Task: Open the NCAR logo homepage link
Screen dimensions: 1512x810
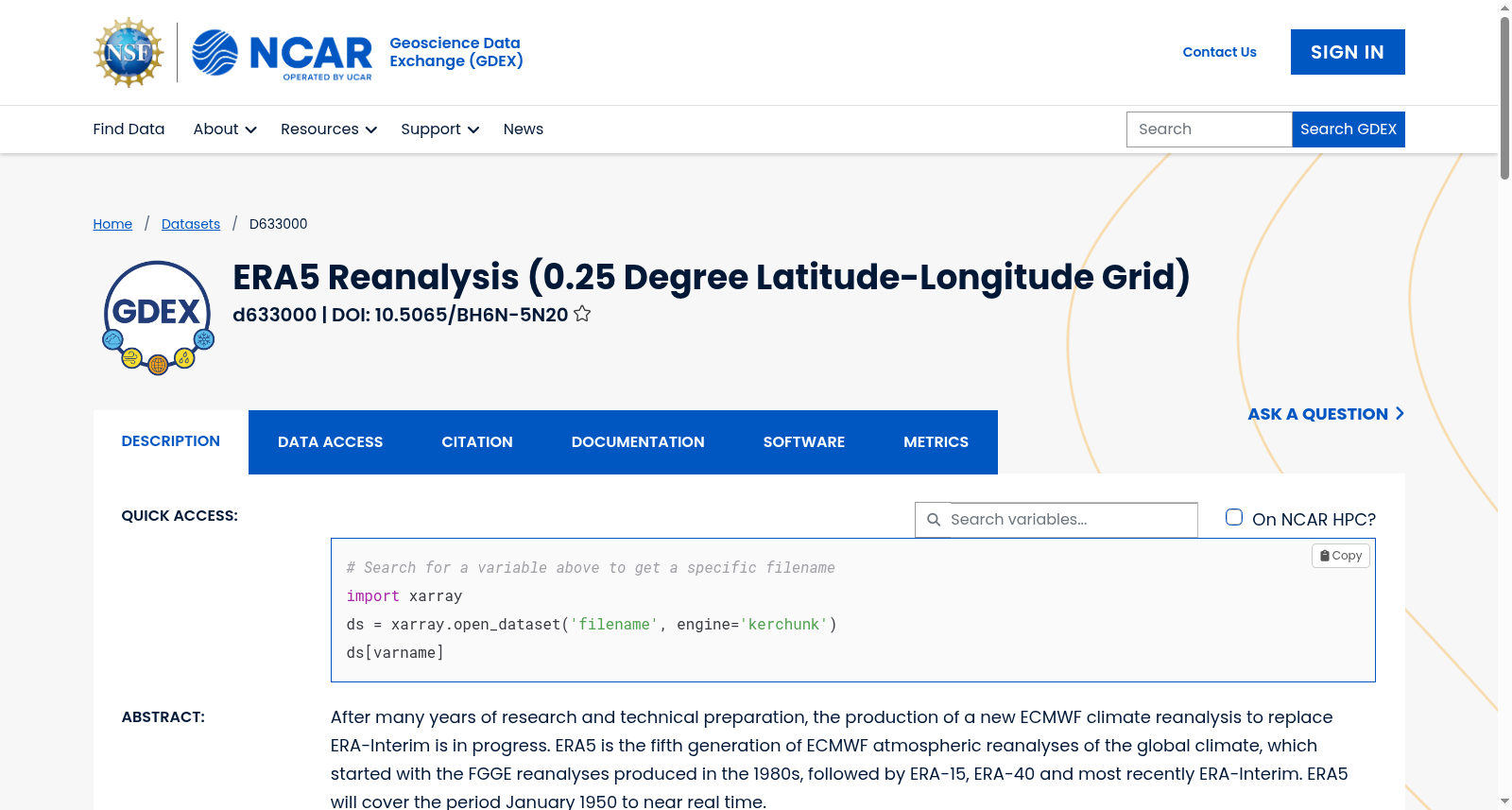Action: pyautogui.click(x=282, y=53)
